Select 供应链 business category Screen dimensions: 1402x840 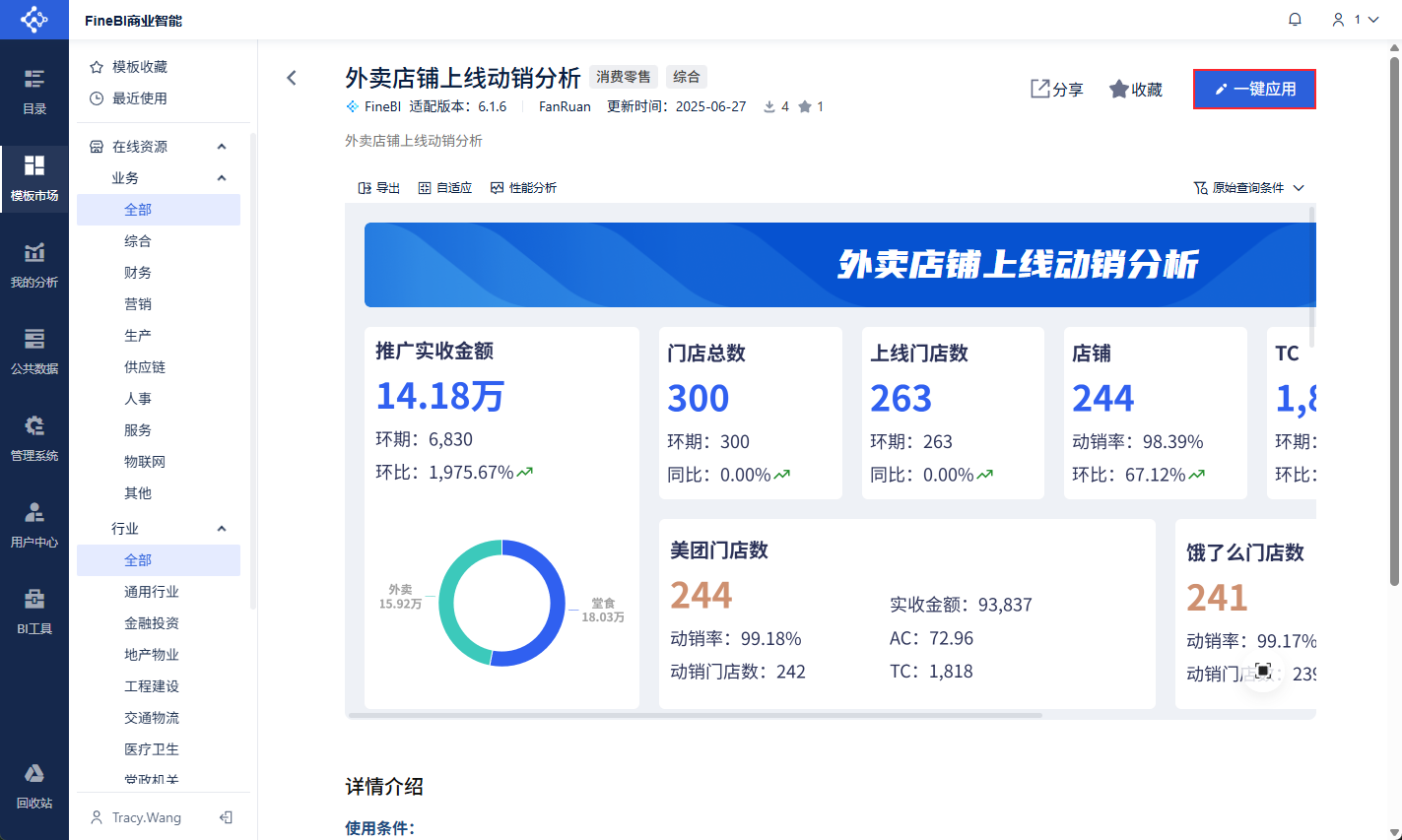pyautogui.click(x=159, y=367)
